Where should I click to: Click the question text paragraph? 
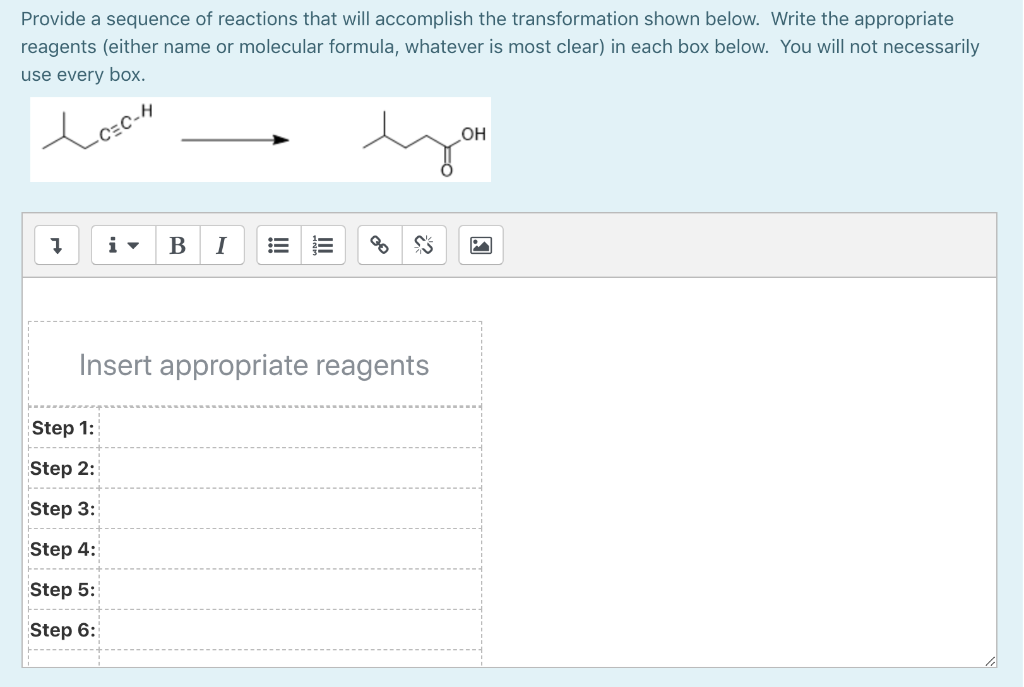pos(500,46)
